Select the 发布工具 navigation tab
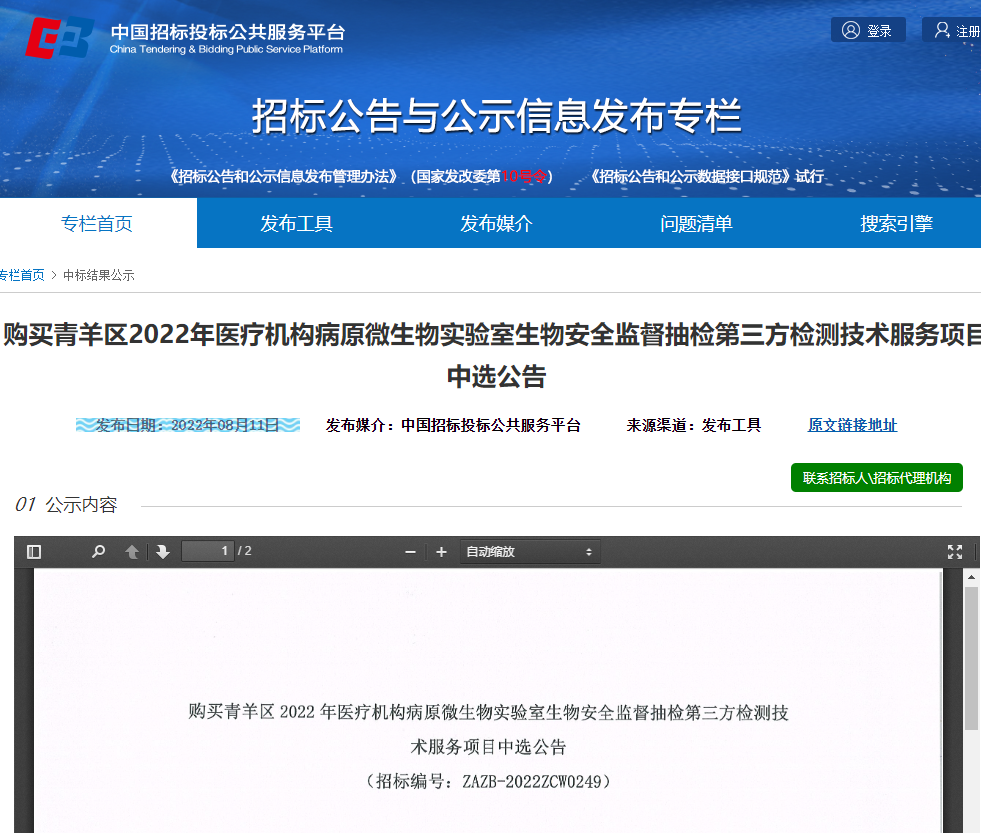Screen dimensions: 981x833 pyautogui.click(x=297, y=223)
